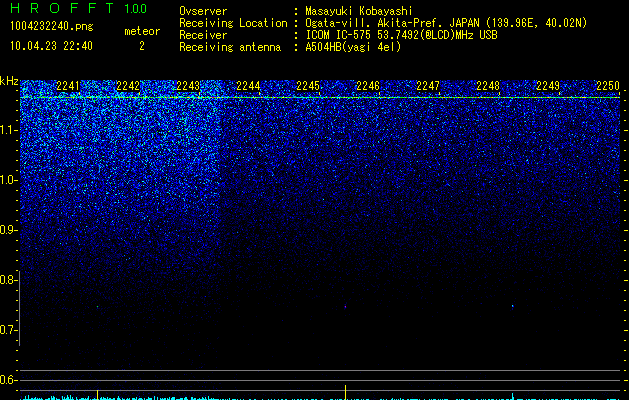This screenshot has height=400, width=629.
Task: Click the 2248 time marker
Action: 488,86
